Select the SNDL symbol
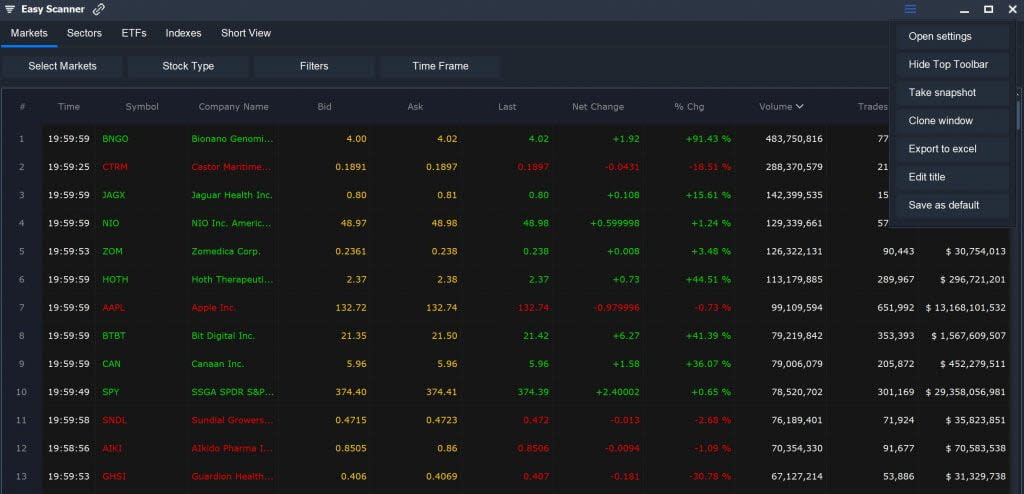Viewport: 1024px width, 494px height. [114, 420]
